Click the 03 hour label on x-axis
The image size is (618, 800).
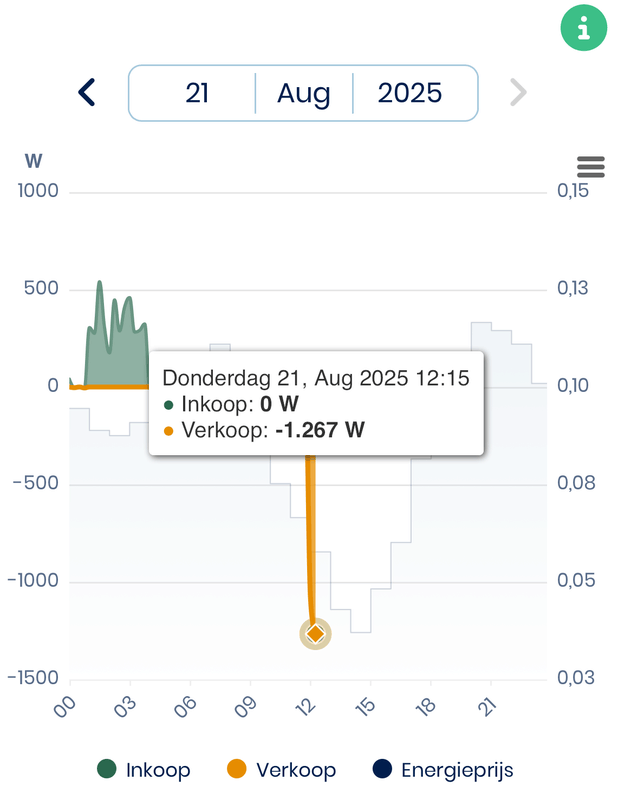point(126,706)
